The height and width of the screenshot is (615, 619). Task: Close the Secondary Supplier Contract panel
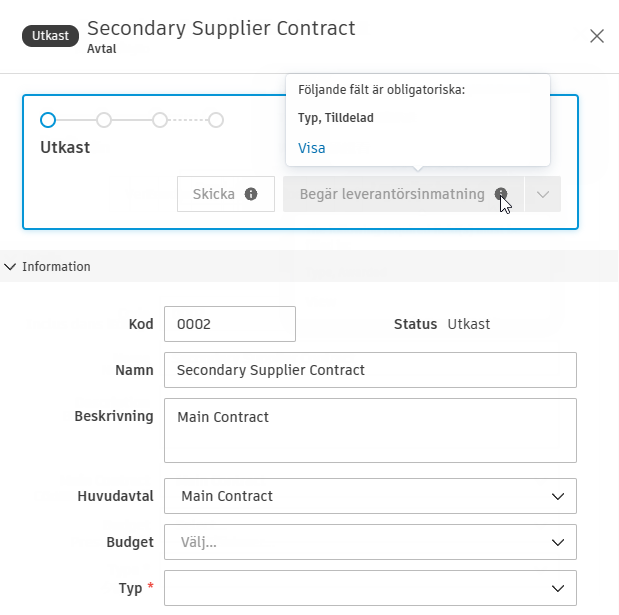(597, 36)
